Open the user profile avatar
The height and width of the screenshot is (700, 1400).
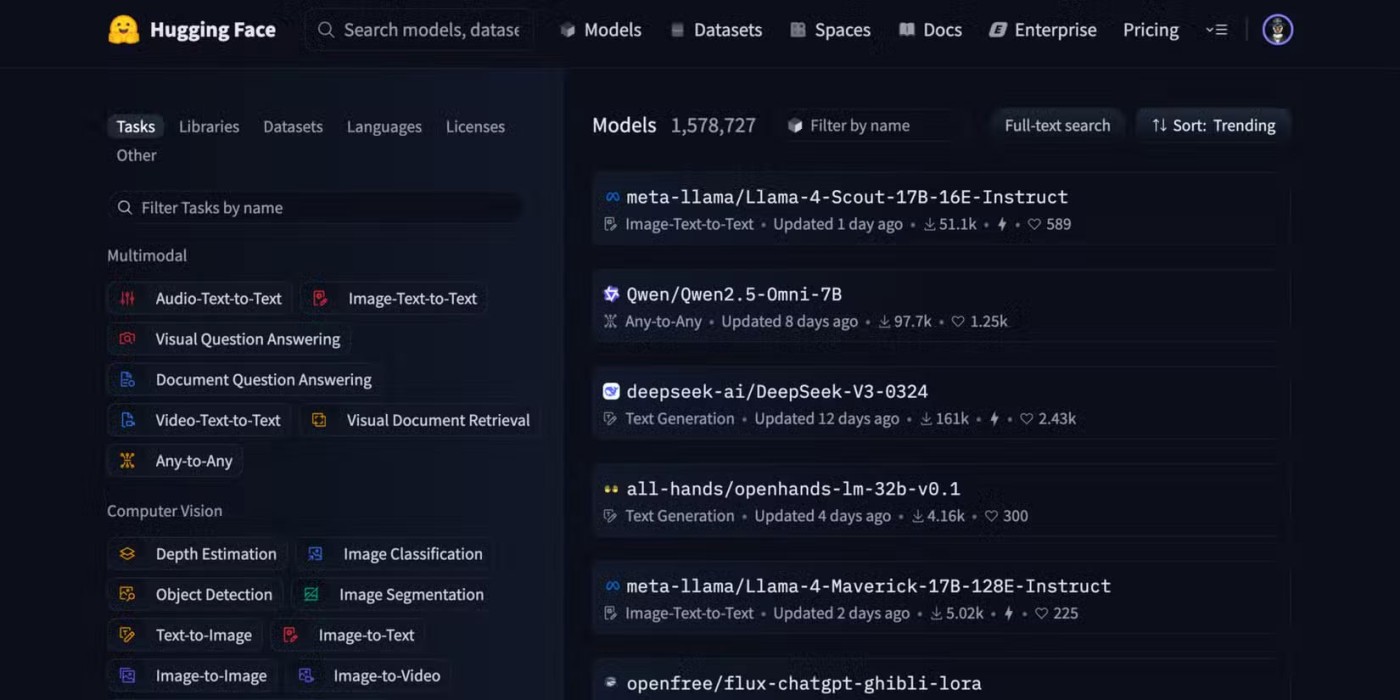tap(1277, 30)
